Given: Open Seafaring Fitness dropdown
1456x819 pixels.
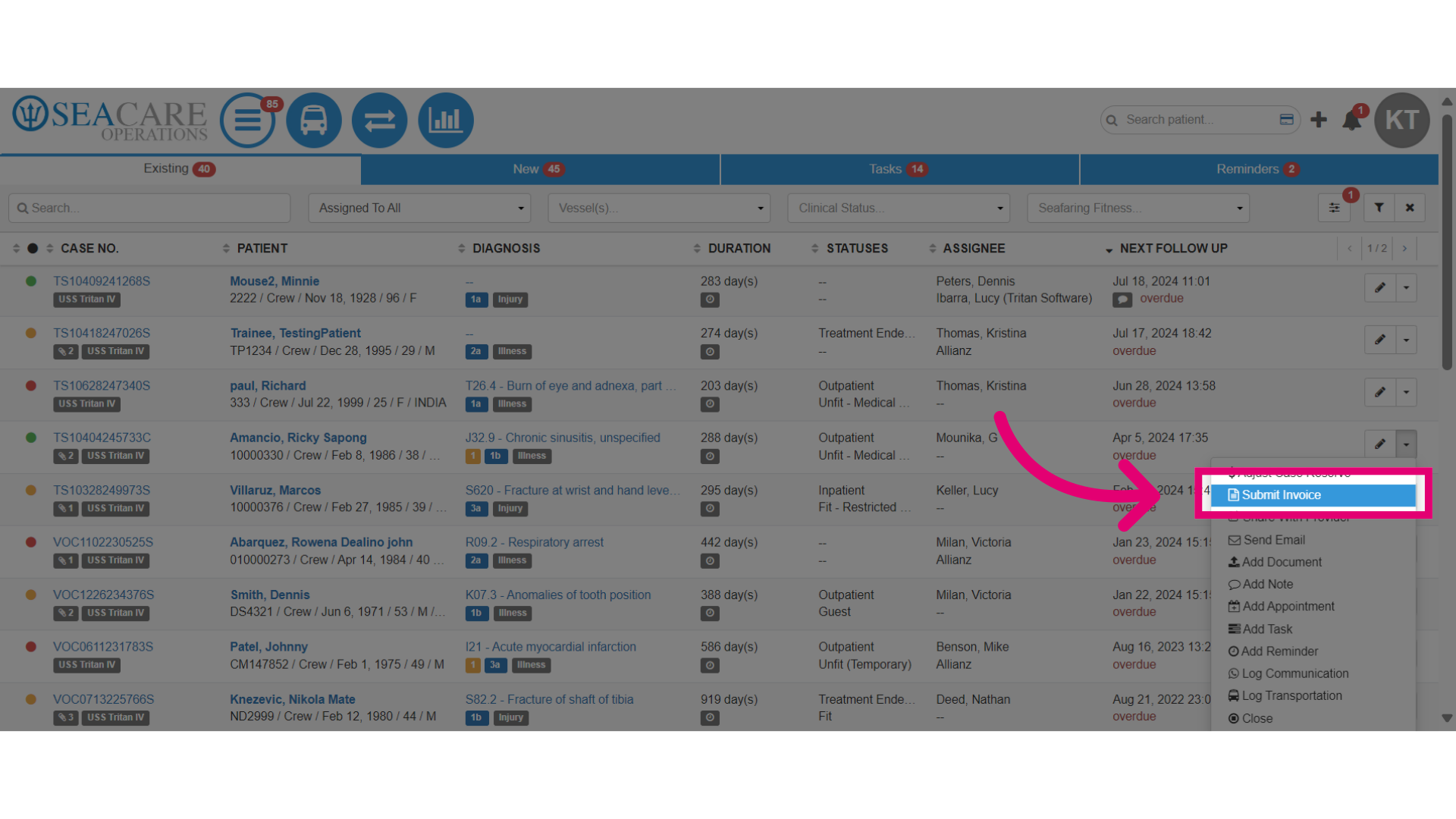Looking at the screenshot, I should [x=1138, y=208].
